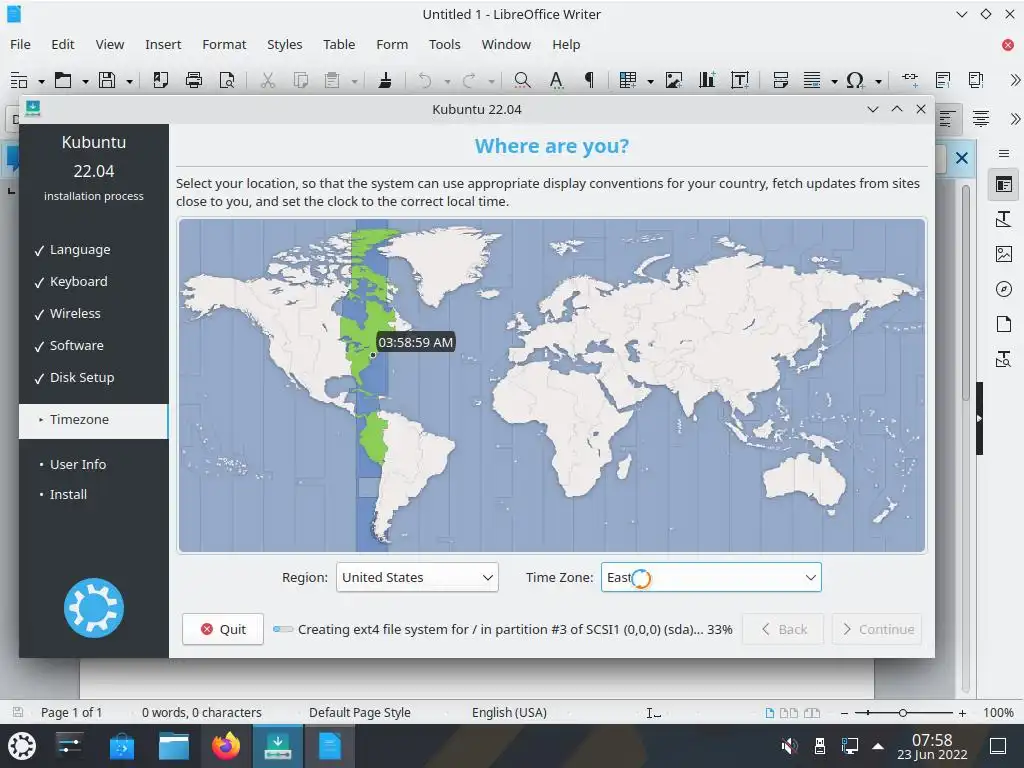Open the Edit menu
1024x768 pixels.
point(63,44)
